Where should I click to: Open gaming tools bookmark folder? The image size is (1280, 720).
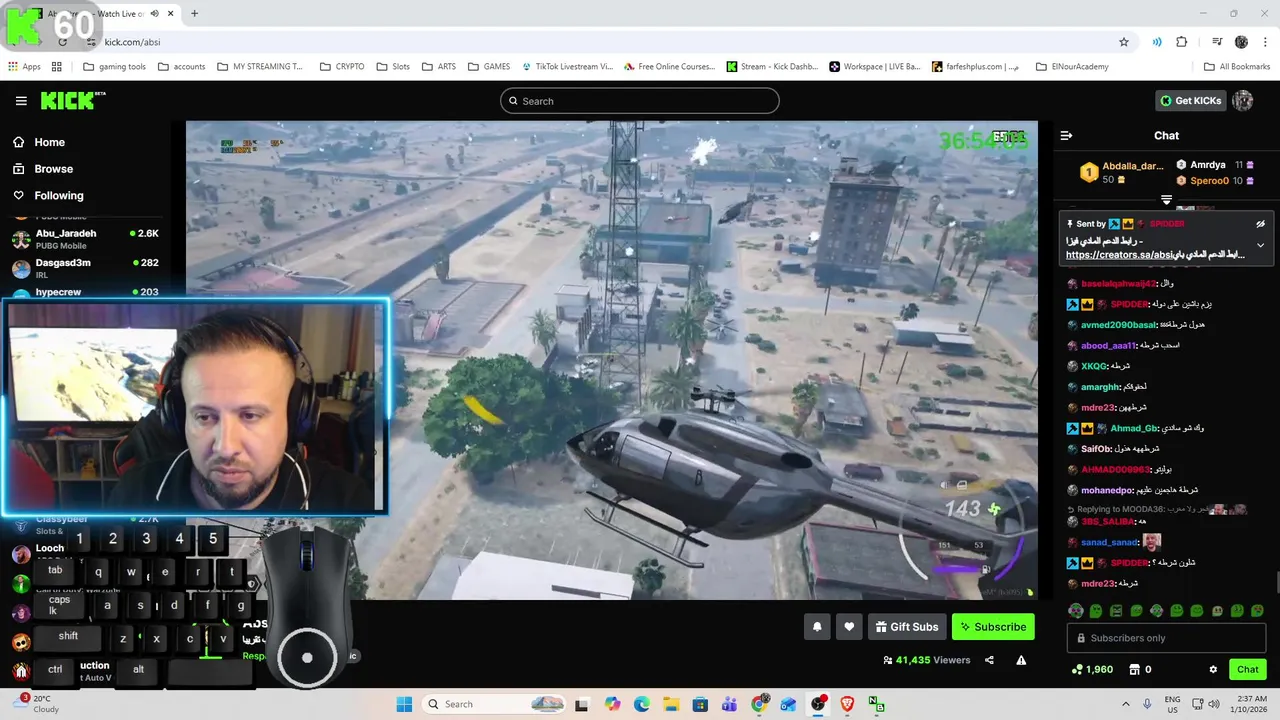[115, 67]
